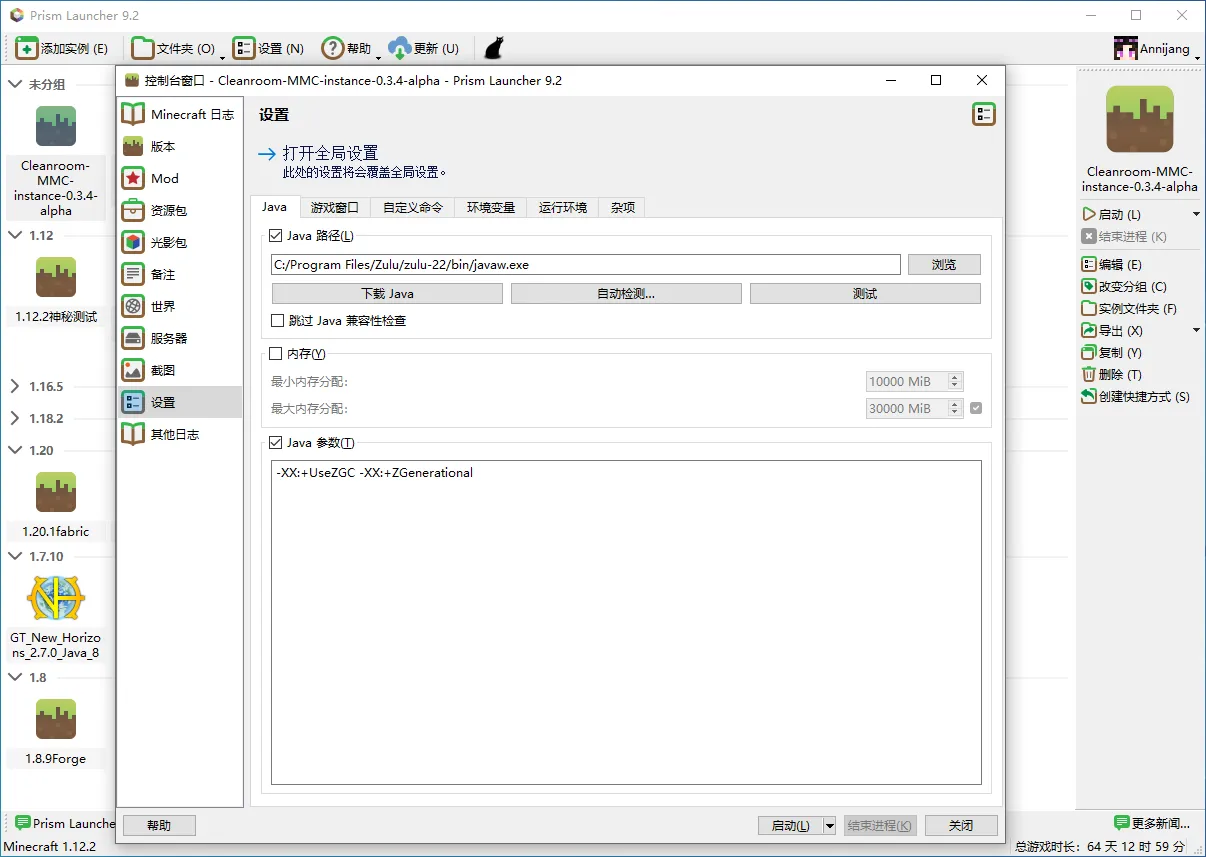Image resolution: width=1206 pixels, height=857 pixels.
Task: Select the GT_New_Horizons_2.7.0_Java_8 instance
Action: tap(56, 617)
